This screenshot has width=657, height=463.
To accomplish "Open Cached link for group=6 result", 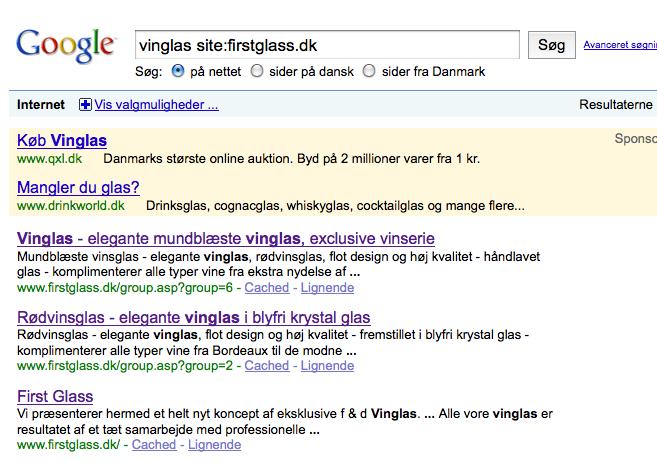I will (267, 287).
